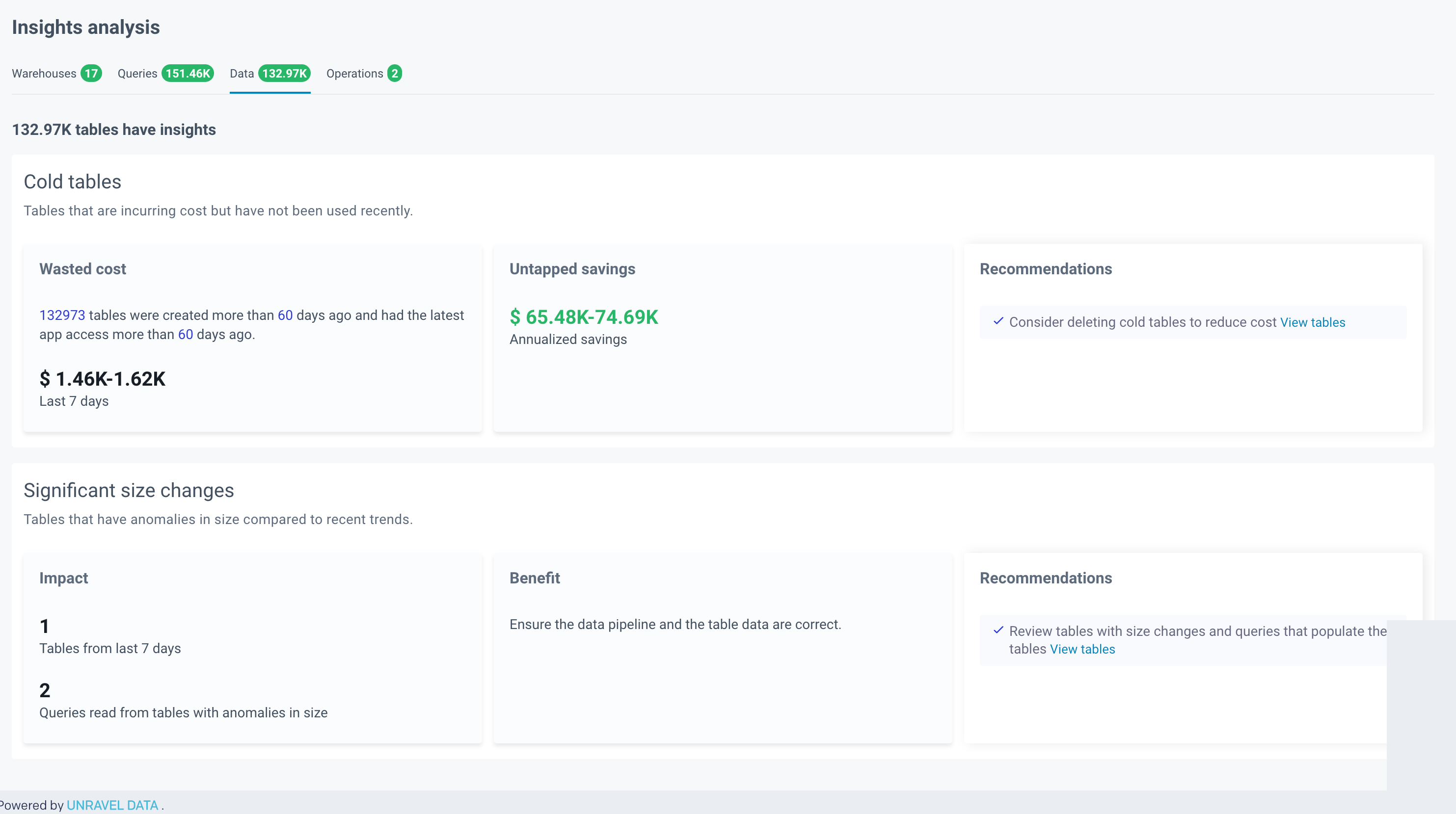Click the Significant size changes heading
The height and width of the screenshot is (814, 1456).
[128, 490]
